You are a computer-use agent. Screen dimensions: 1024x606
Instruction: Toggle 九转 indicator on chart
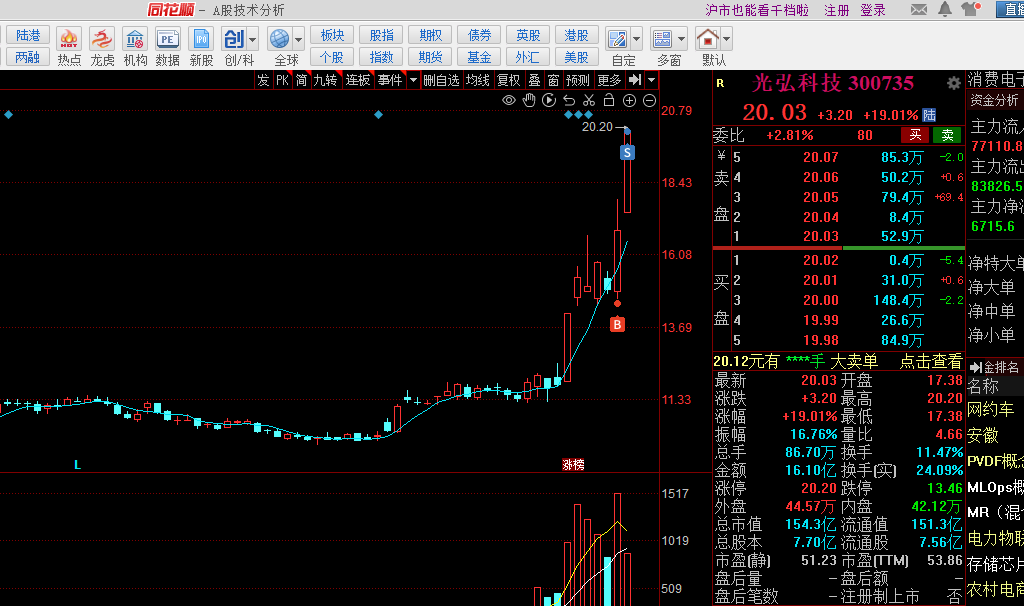coord(325,80)
